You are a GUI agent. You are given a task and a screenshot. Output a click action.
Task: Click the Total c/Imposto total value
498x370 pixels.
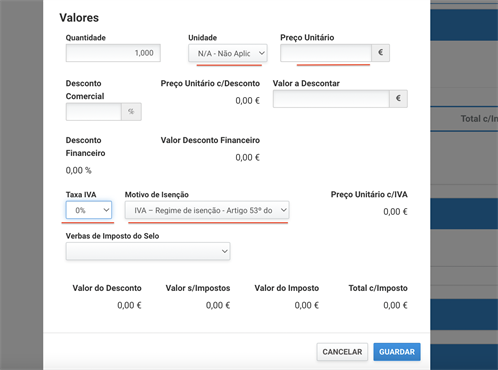pyautogui.click(x=395, y=305)
